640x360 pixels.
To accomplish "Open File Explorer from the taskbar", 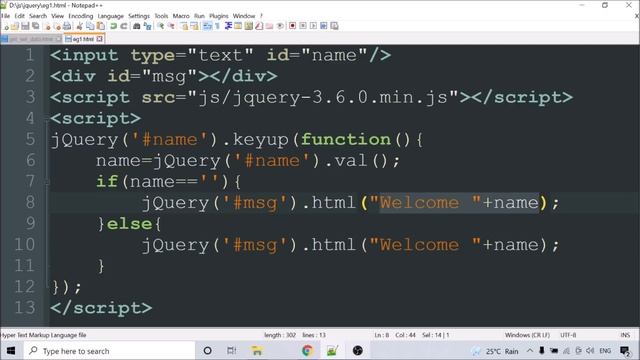I will click(257, 351).
